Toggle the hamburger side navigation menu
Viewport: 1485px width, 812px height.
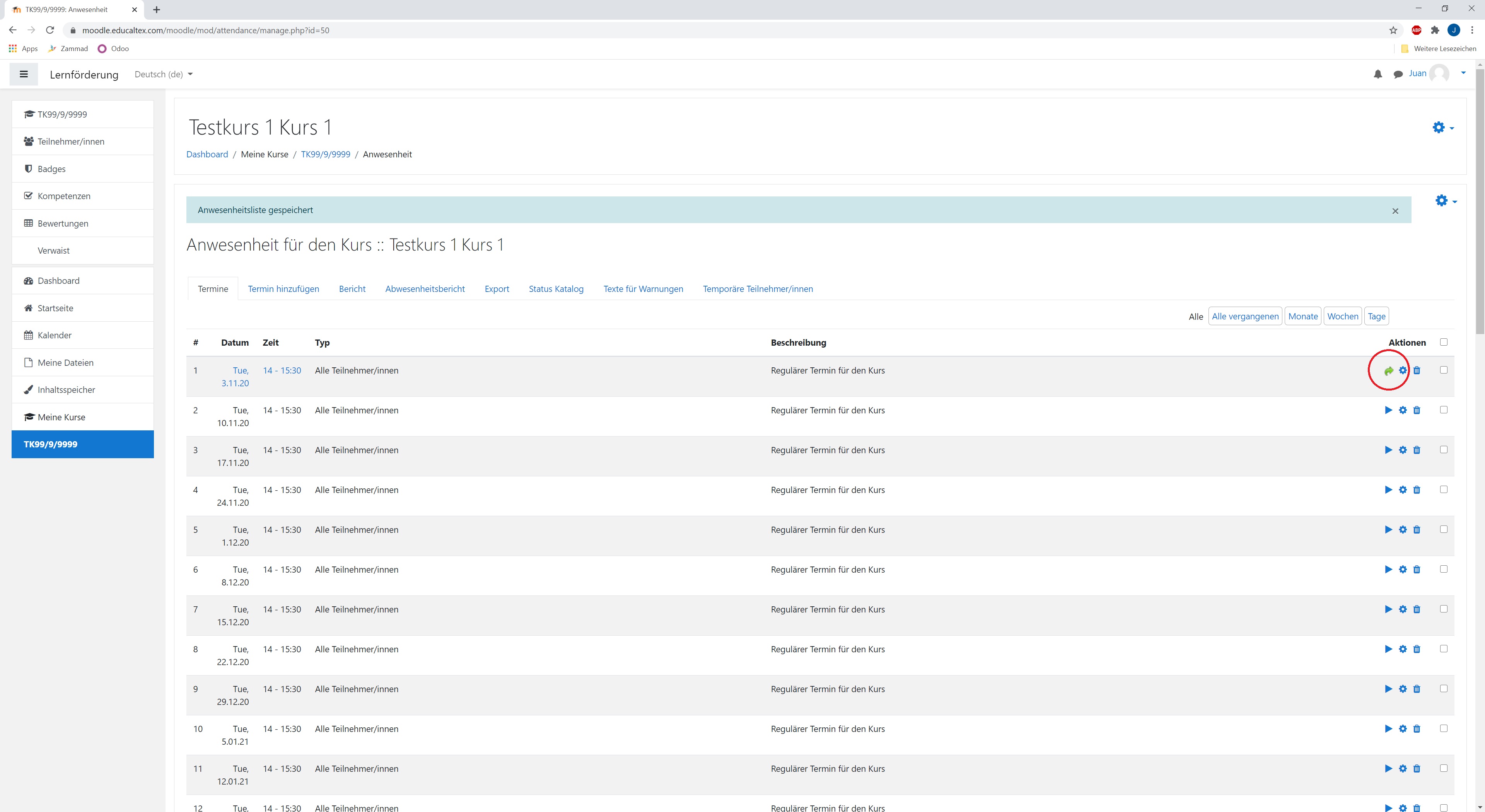coord(24,74)
